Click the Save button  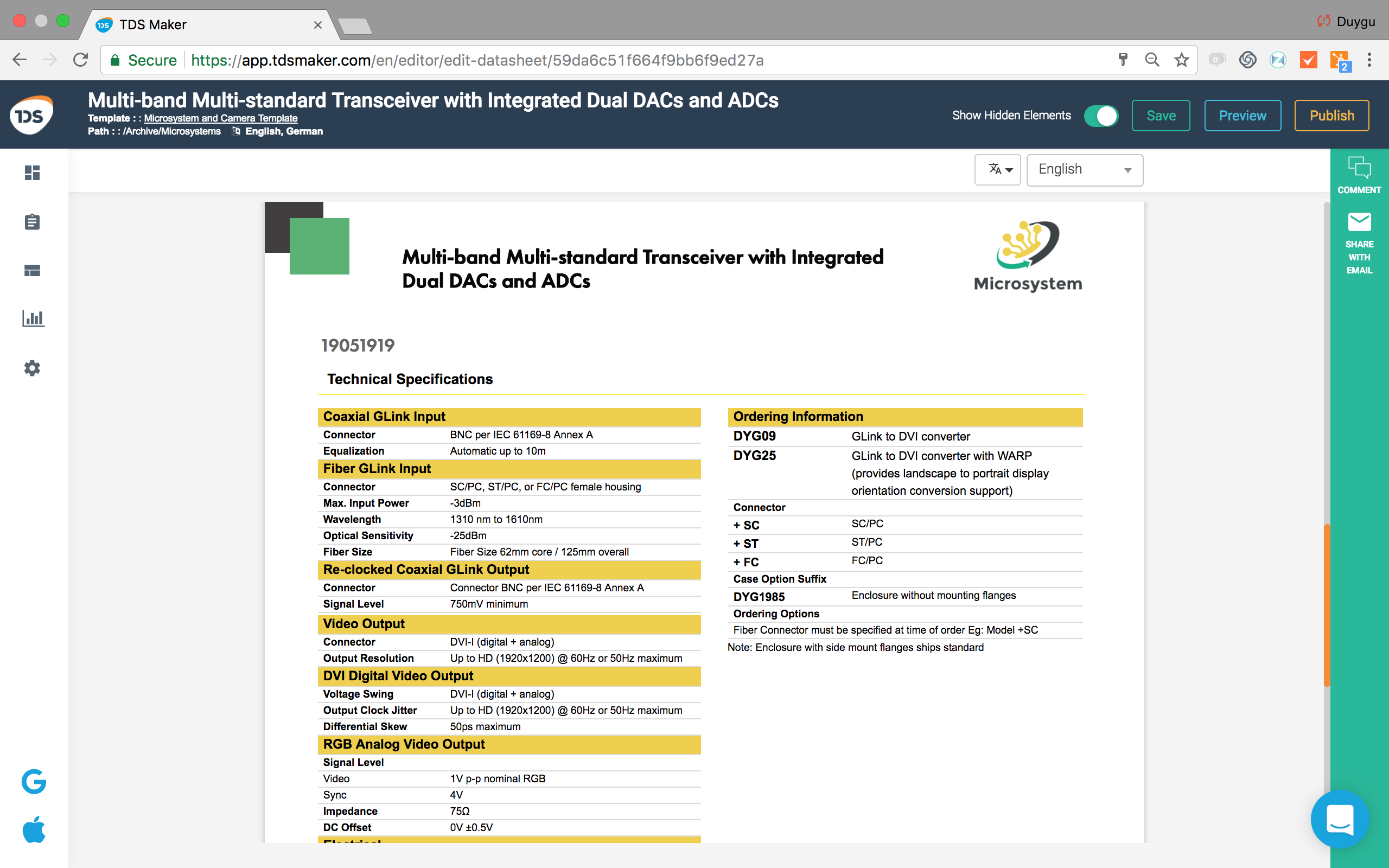point(1161,116)
